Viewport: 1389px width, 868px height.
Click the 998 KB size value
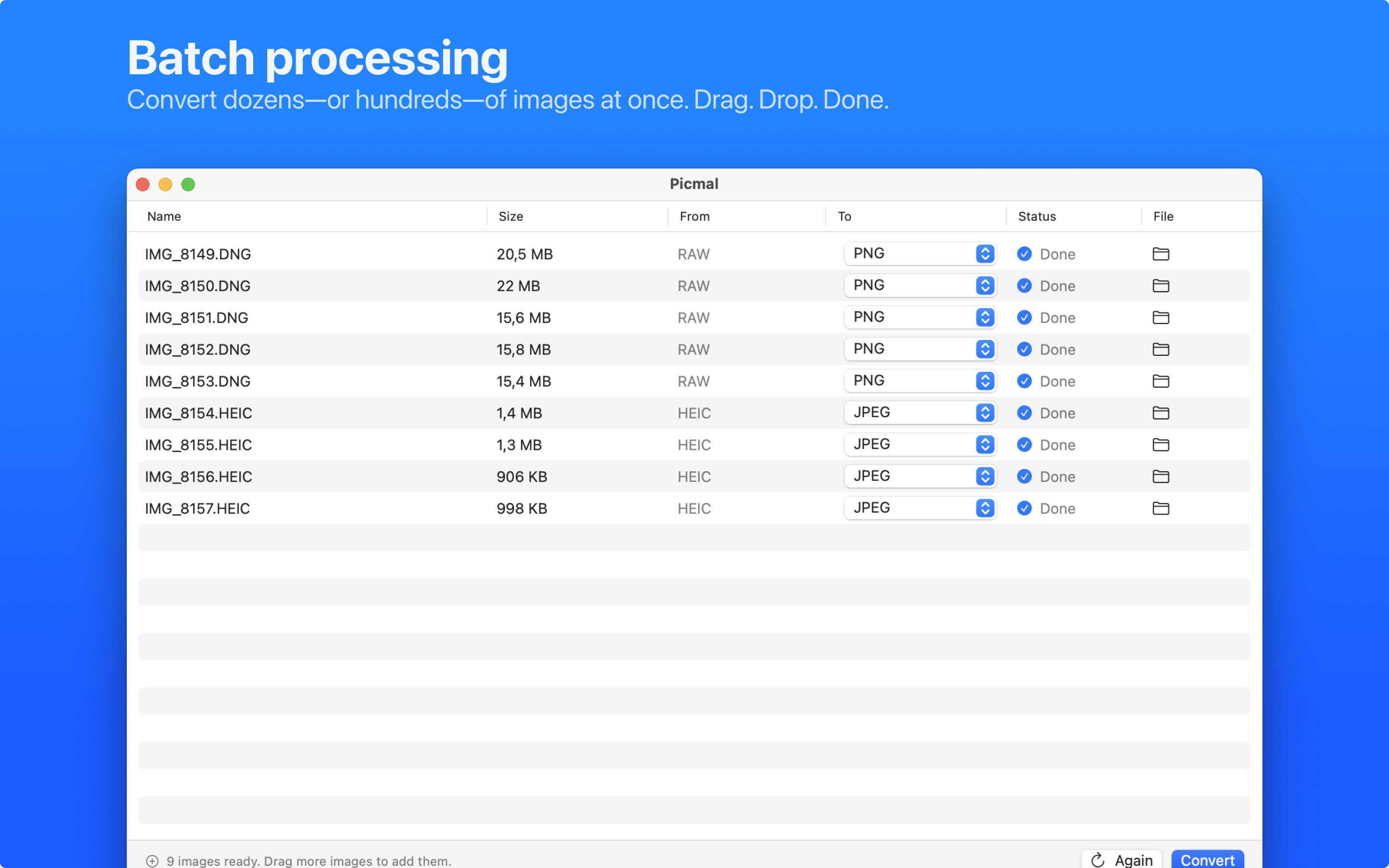pos(522,509)
